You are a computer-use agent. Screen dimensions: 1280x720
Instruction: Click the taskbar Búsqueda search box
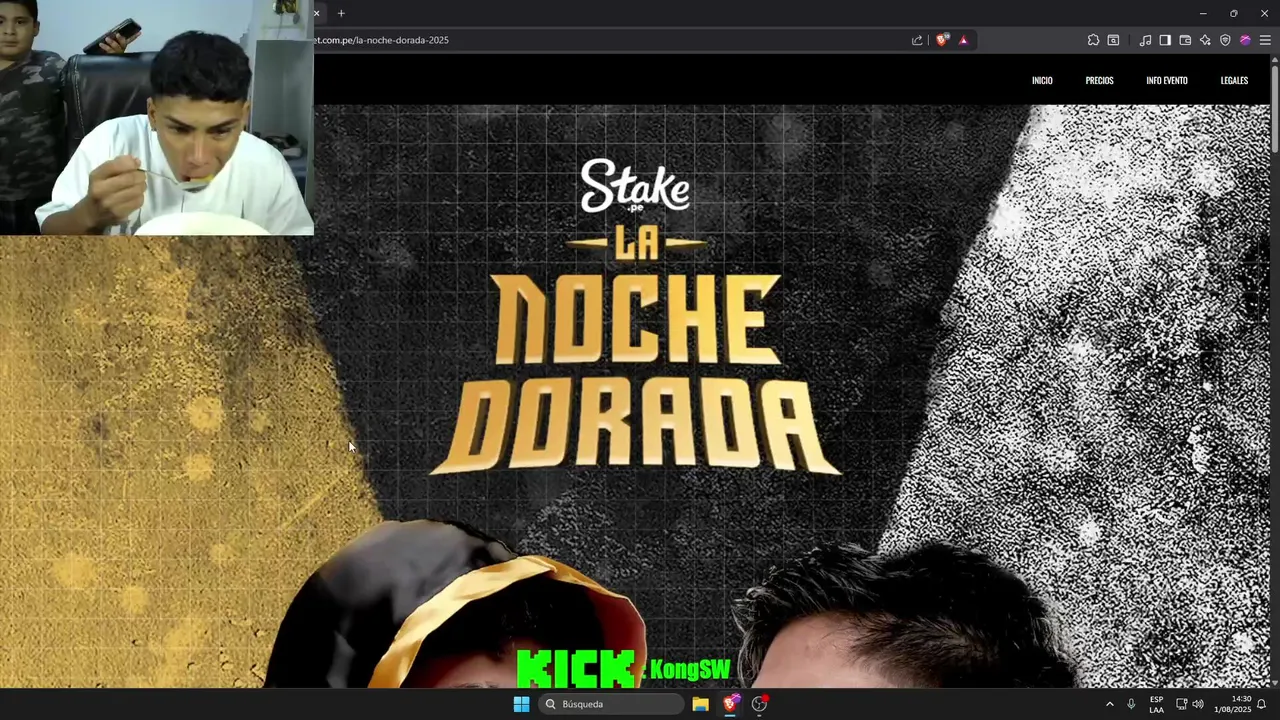click(x=612, y=704)
